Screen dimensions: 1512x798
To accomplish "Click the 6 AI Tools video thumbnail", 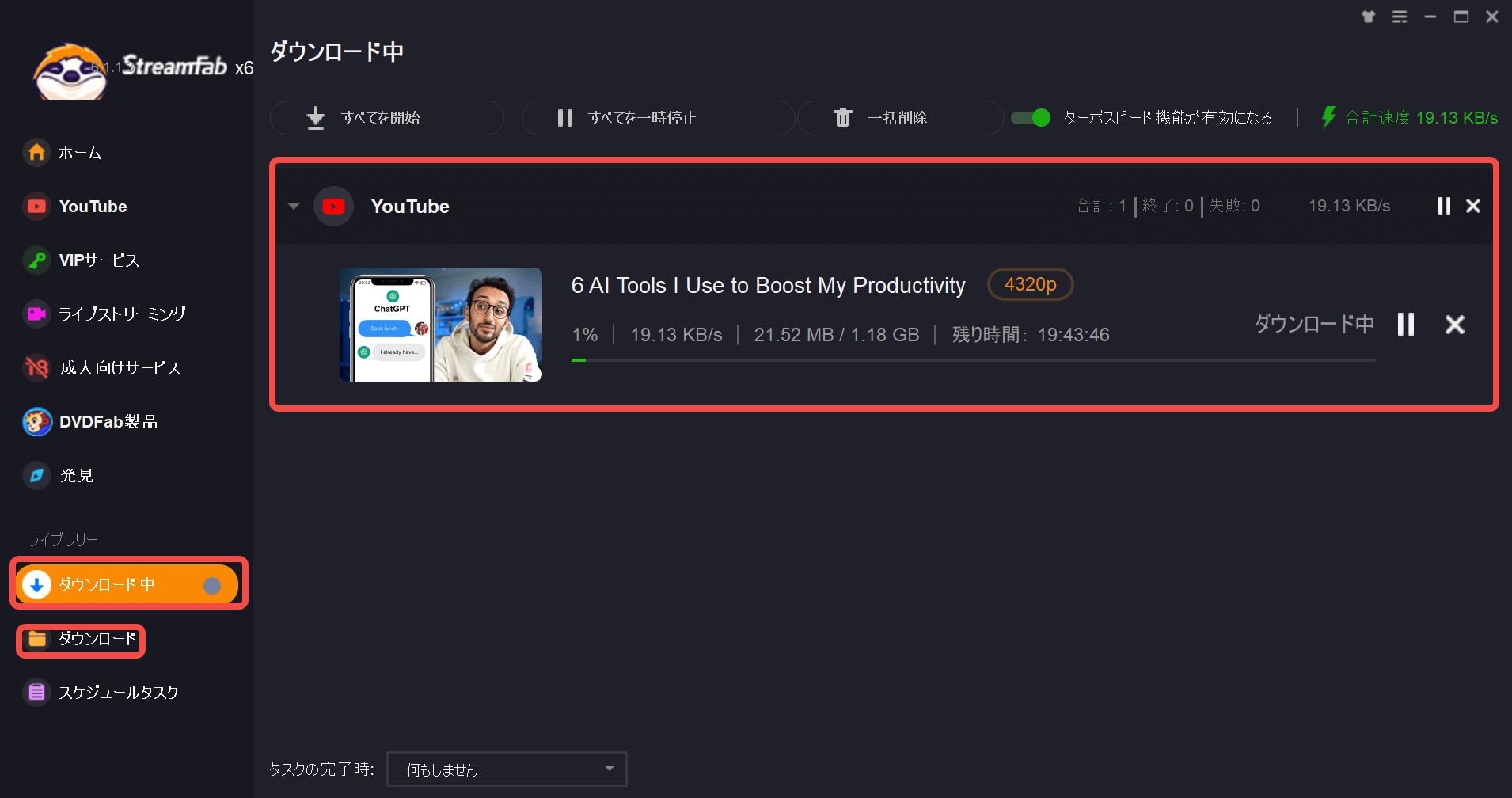I will [441, 325].
